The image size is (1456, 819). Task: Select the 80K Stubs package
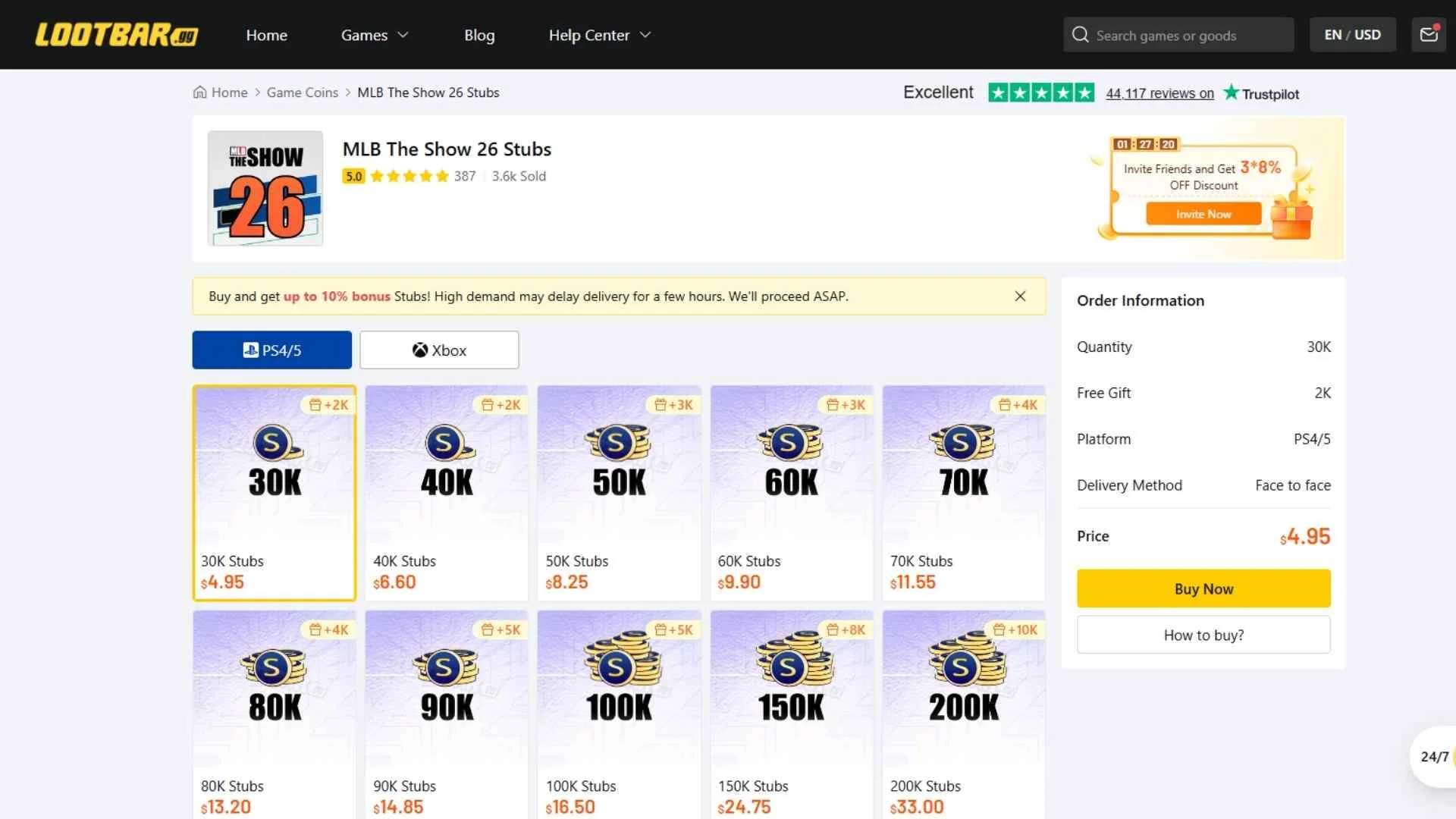tap(275, 714)
